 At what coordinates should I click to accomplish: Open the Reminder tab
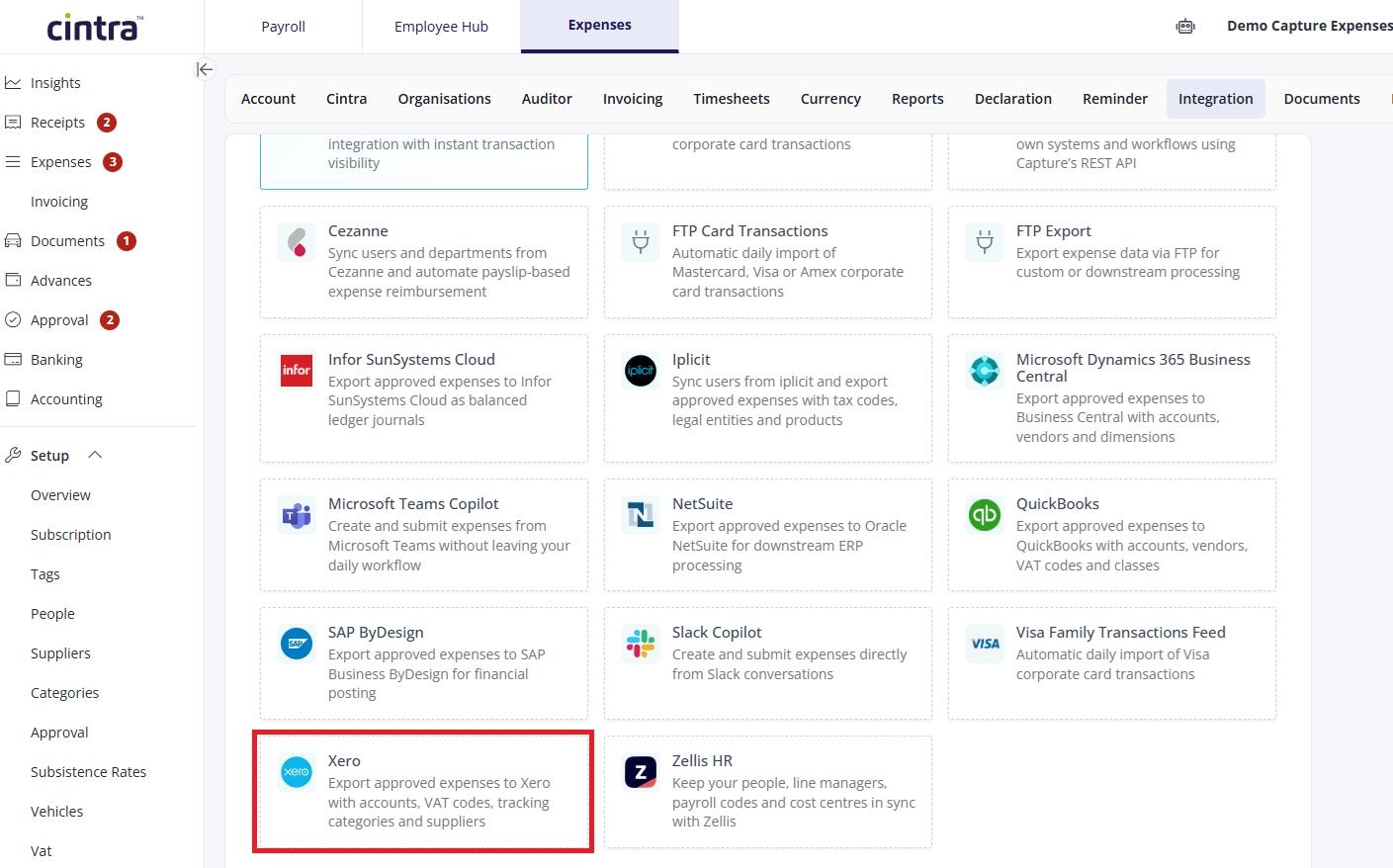pos(1115,99)
